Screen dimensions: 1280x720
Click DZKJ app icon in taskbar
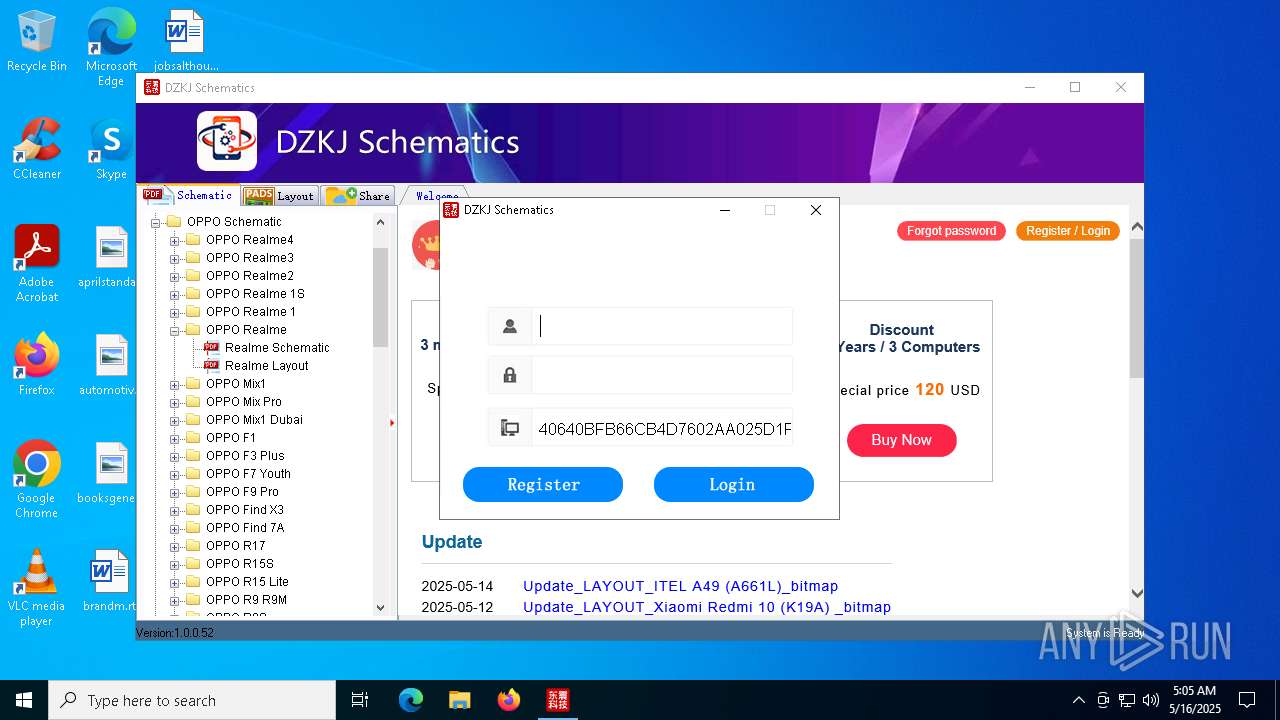pos(558,700)
